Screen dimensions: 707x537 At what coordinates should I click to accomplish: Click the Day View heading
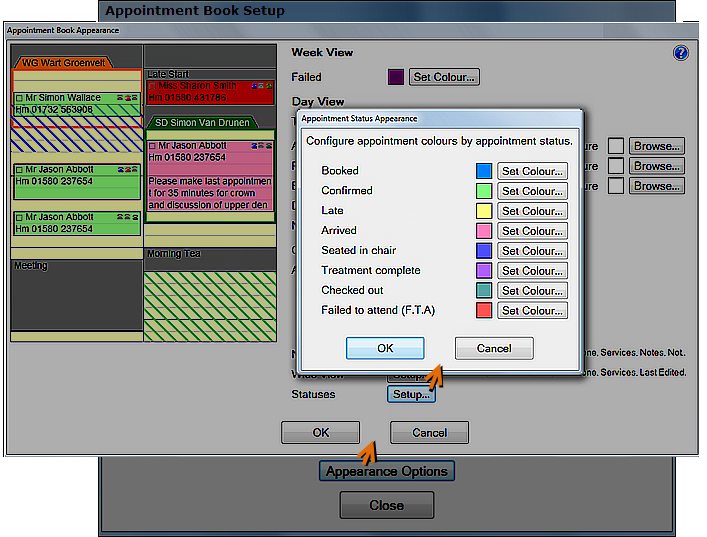tap(318, 101)
